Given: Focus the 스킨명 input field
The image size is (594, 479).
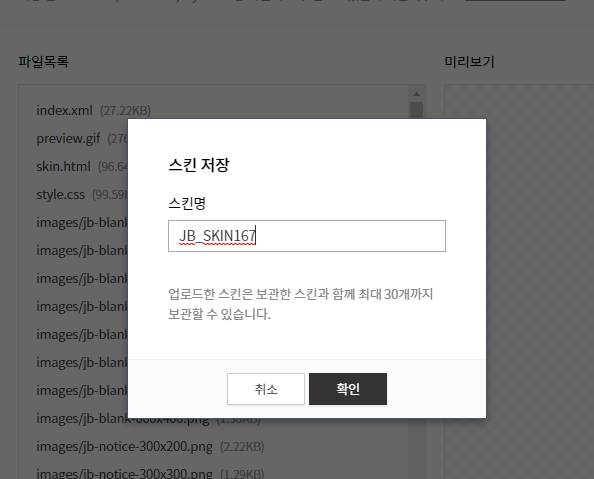Looking at the screenshot, I should click(x=307, y=236).
